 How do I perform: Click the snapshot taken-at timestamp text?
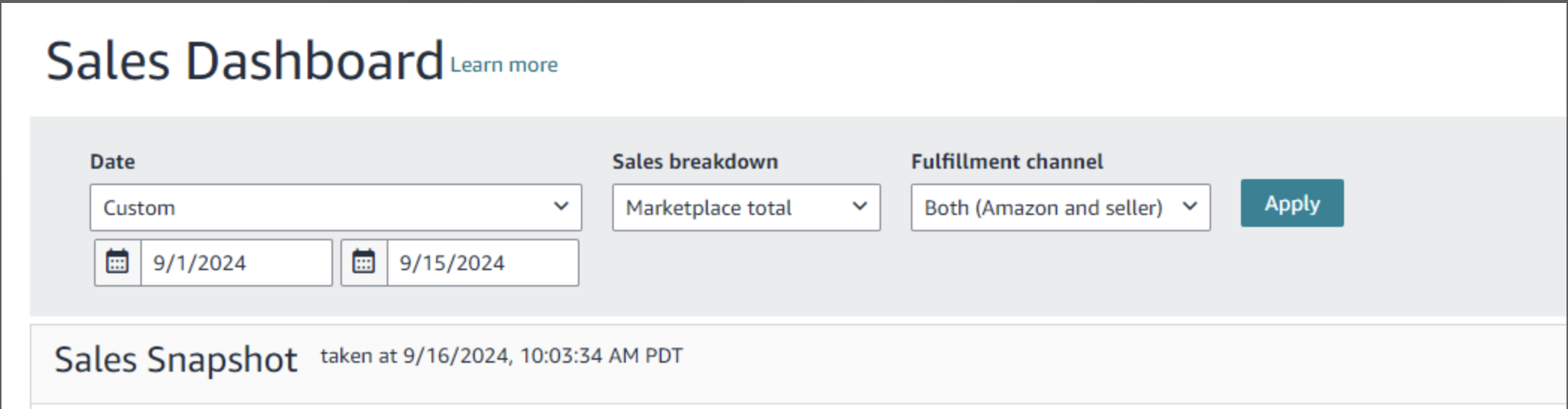click(501, 356)
